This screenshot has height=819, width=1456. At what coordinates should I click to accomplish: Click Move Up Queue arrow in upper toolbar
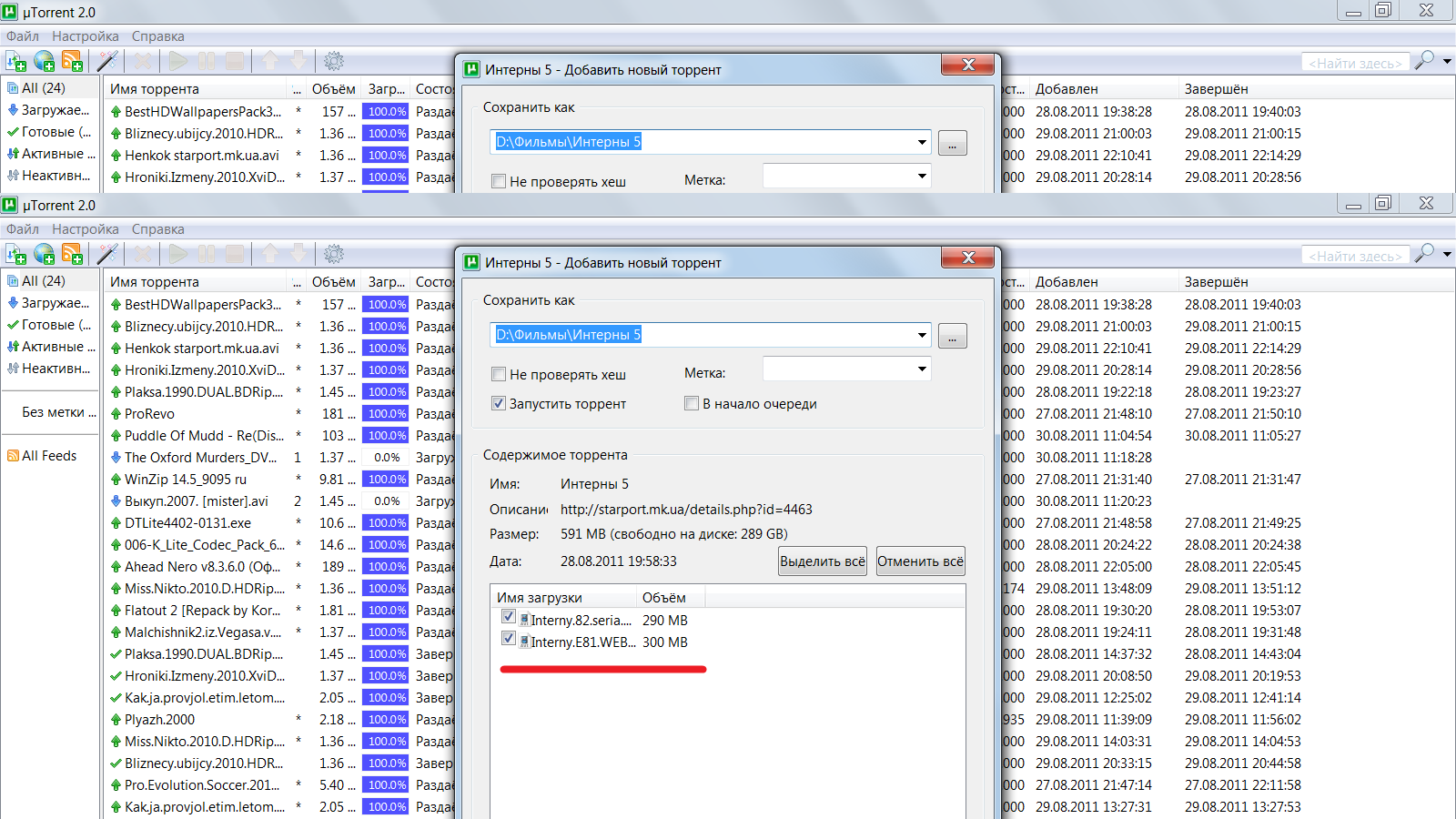[270, 61]
